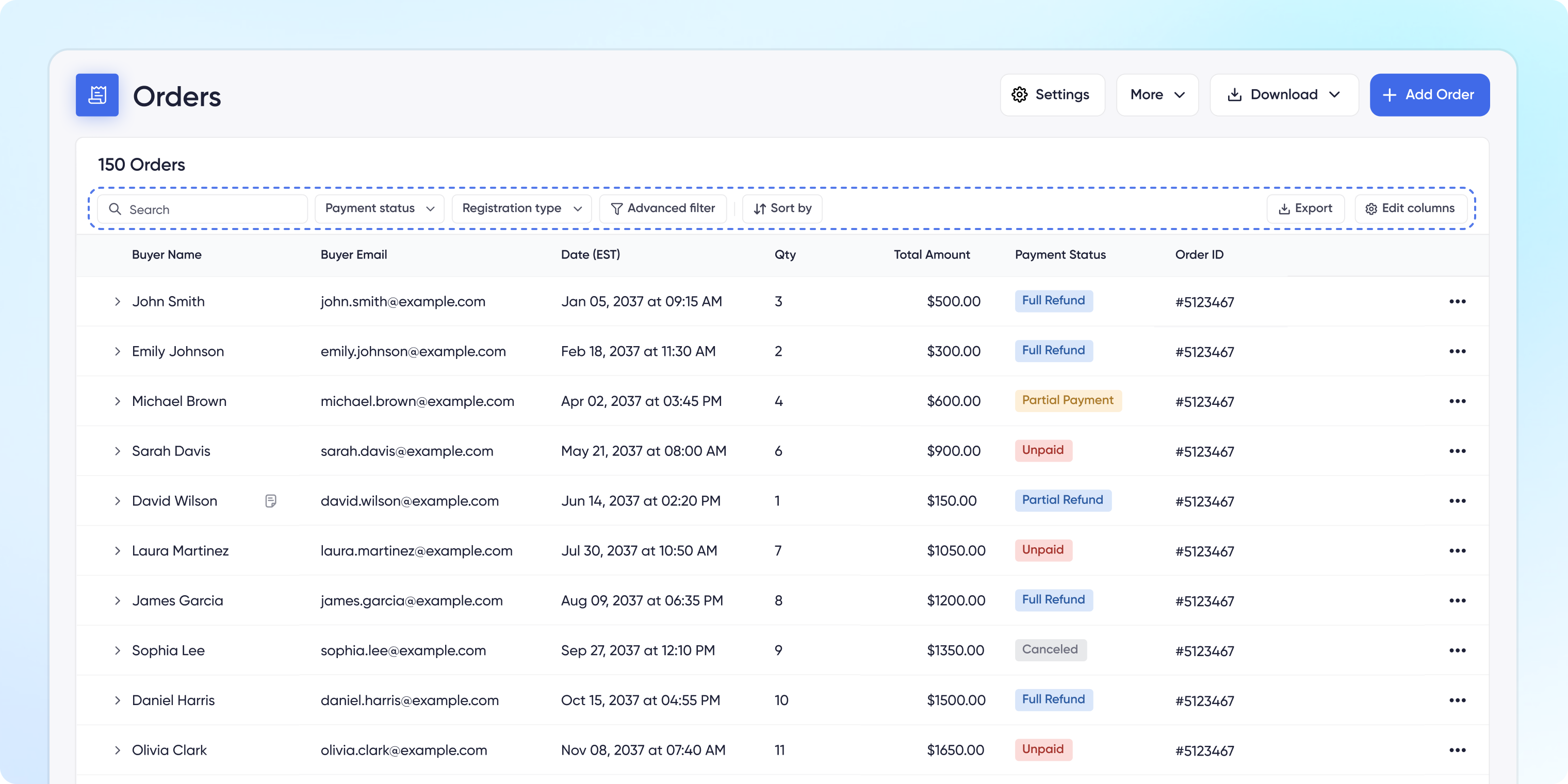Open the three-dot menu for Michael Brown
The image size is (1568, 784).
(1457, 402)
